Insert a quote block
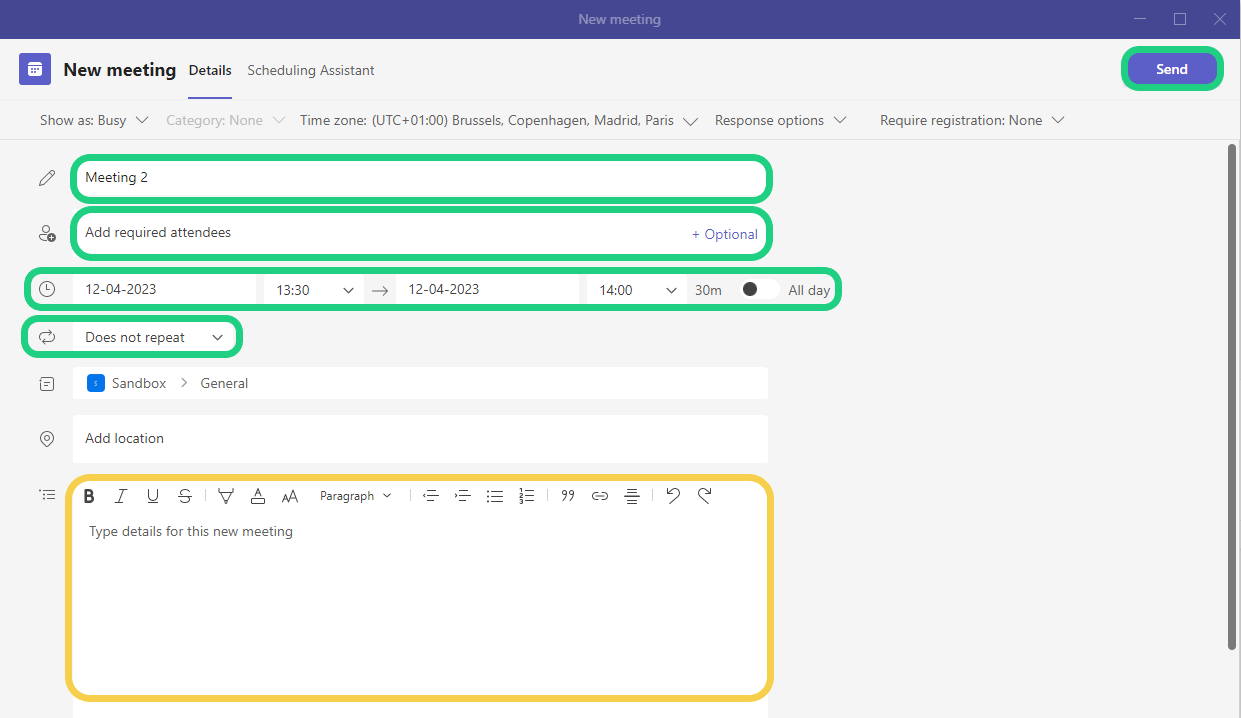The width and height of the screenshot is (1241, 718). point(568,496)
